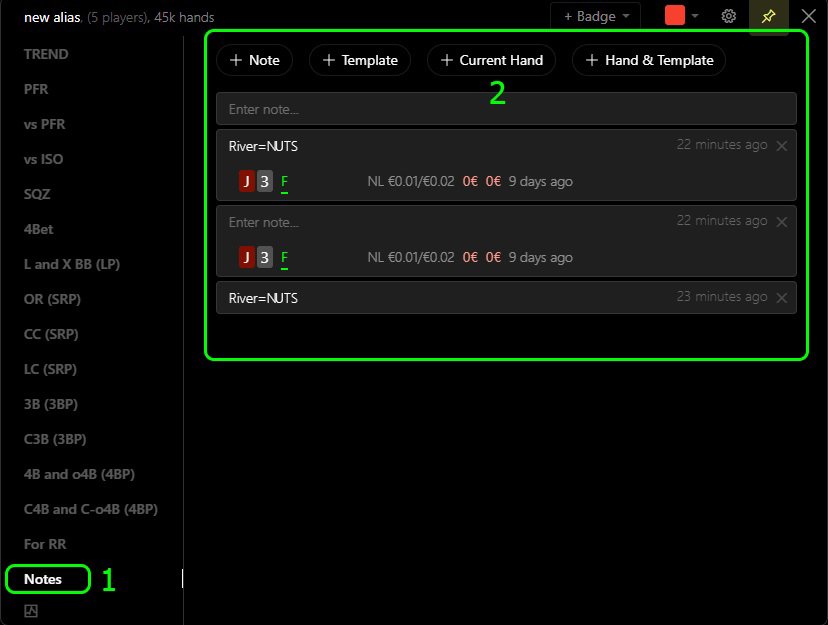Viewport: 828px width, 625px height.
Task: Click the + Template button
Action: (x=360, y=60)
